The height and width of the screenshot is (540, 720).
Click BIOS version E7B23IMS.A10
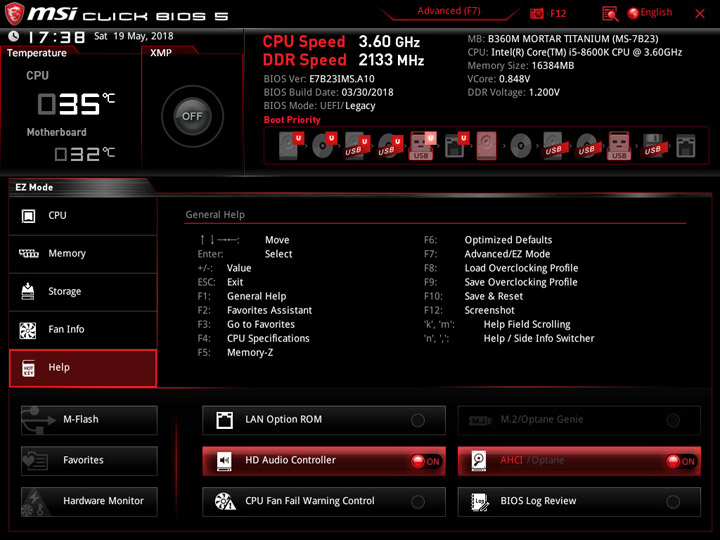(x=342, y=79)
